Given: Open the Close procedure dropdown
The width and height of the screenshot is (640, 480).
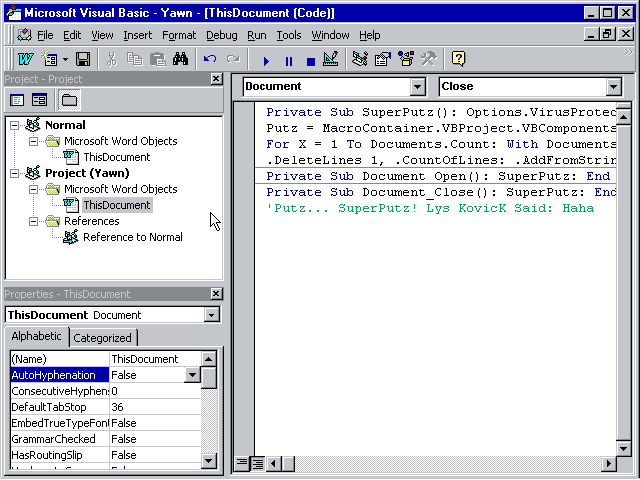Looking at the screenshot, I should click(x=613, y=87).
